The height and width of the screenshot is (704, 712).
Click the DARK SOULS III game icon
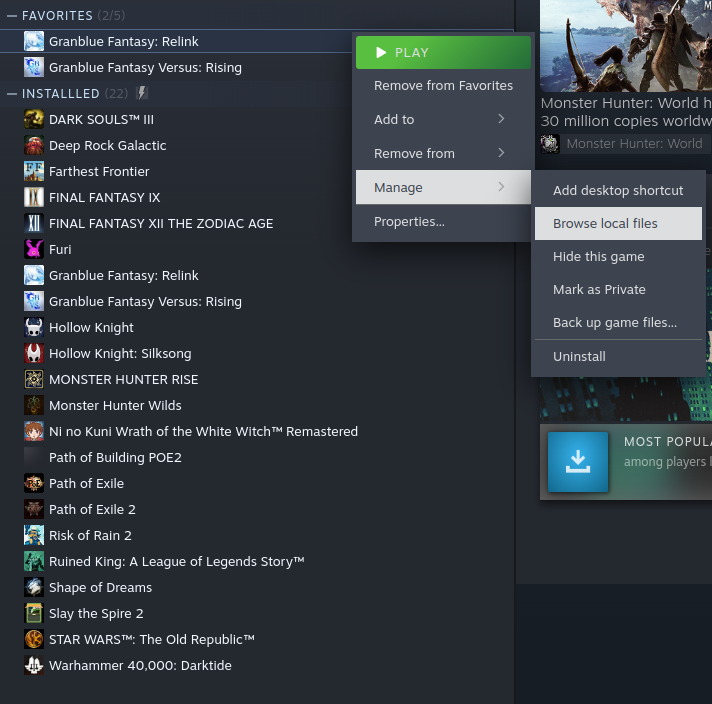pos(34,119)
